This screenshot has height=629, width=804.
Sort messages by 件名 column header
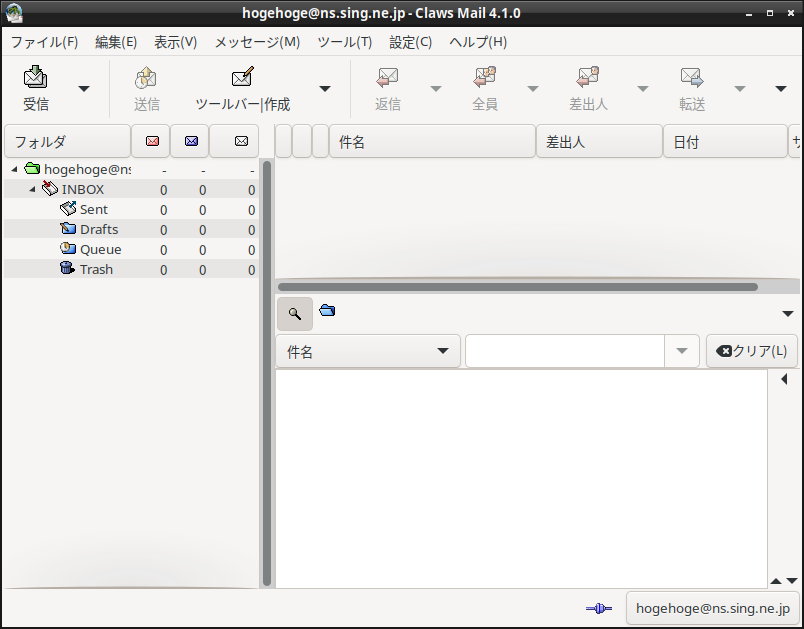tap(432, 141)
